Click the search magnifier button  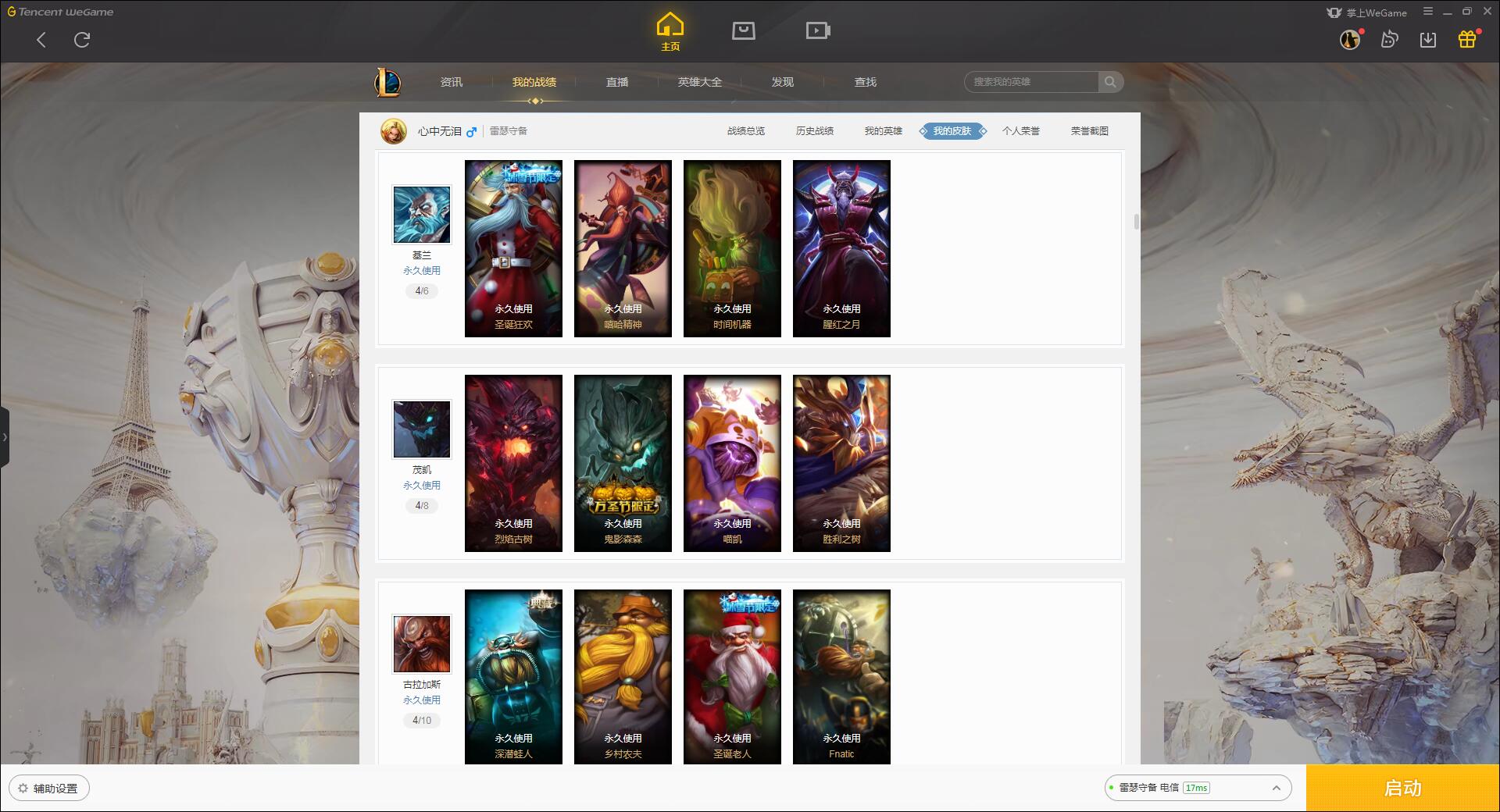pyautogui.click(x=1110, y=82)
